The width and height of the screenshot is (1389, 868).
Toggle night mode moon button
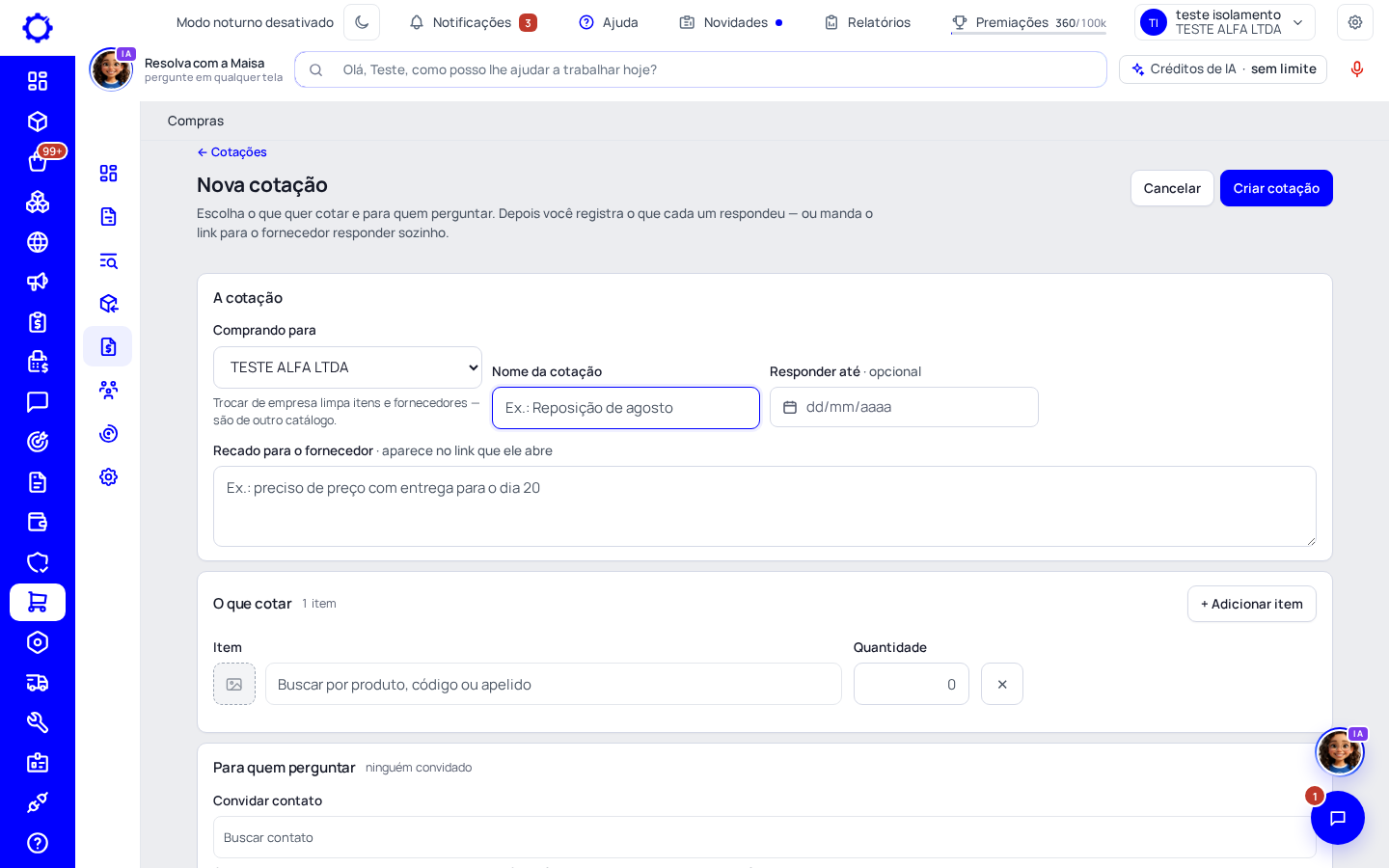[362, 22]
